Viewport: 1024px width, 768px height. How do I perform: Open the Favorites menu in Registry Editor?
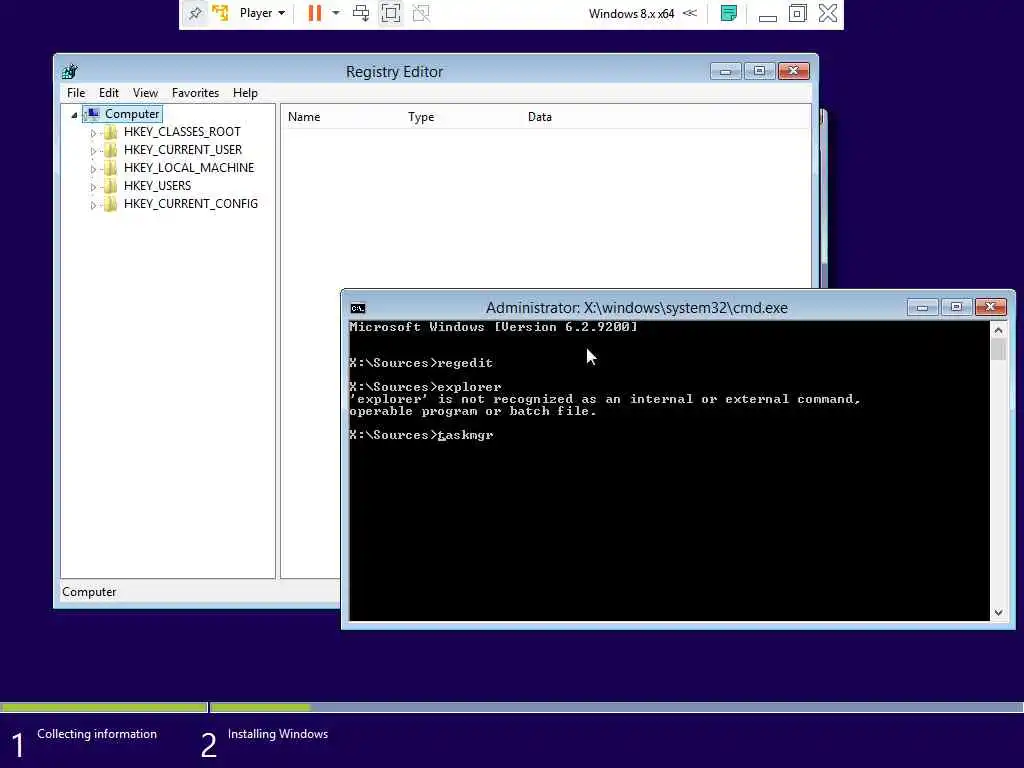coord(195,93)
